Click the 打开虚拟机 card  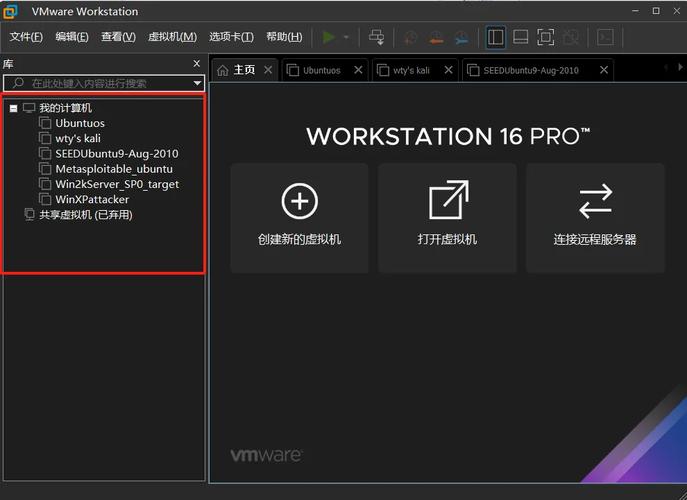447,218
